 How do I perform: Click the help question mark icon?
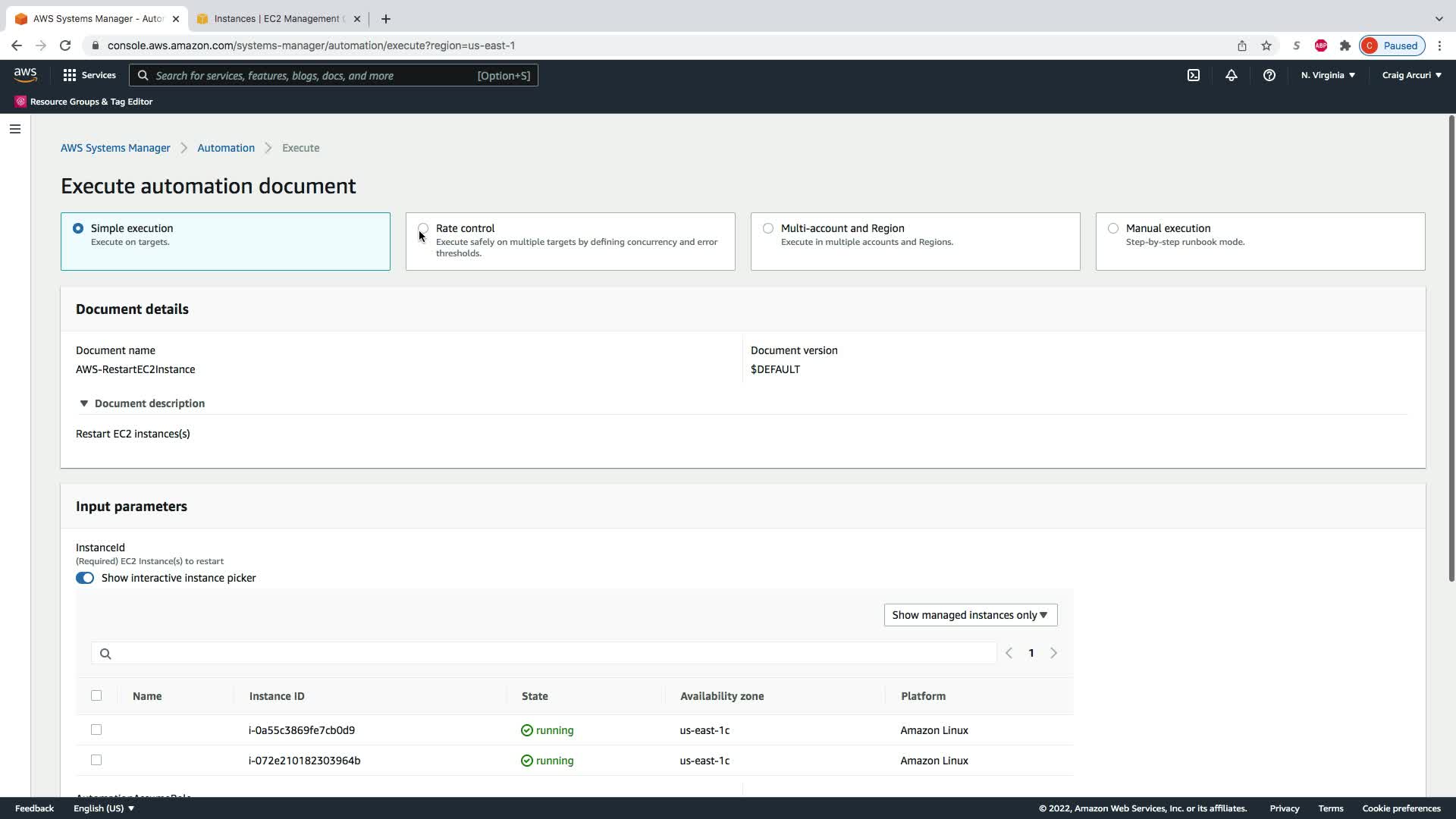pos(1269,75)
